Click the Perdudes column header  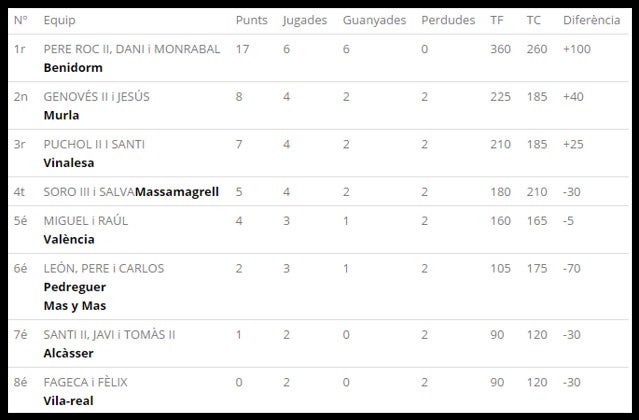point(448,20)
